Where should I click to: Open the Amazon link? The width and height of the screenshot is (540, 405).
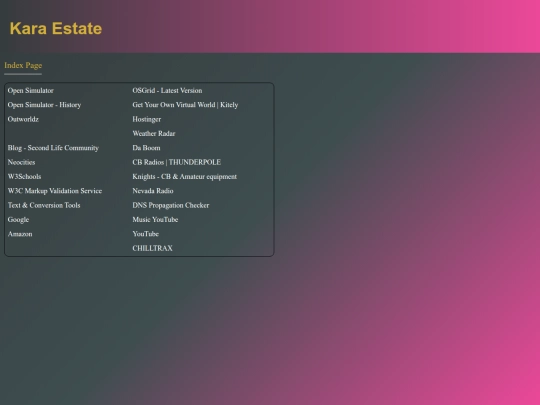(x=20, y=234)
